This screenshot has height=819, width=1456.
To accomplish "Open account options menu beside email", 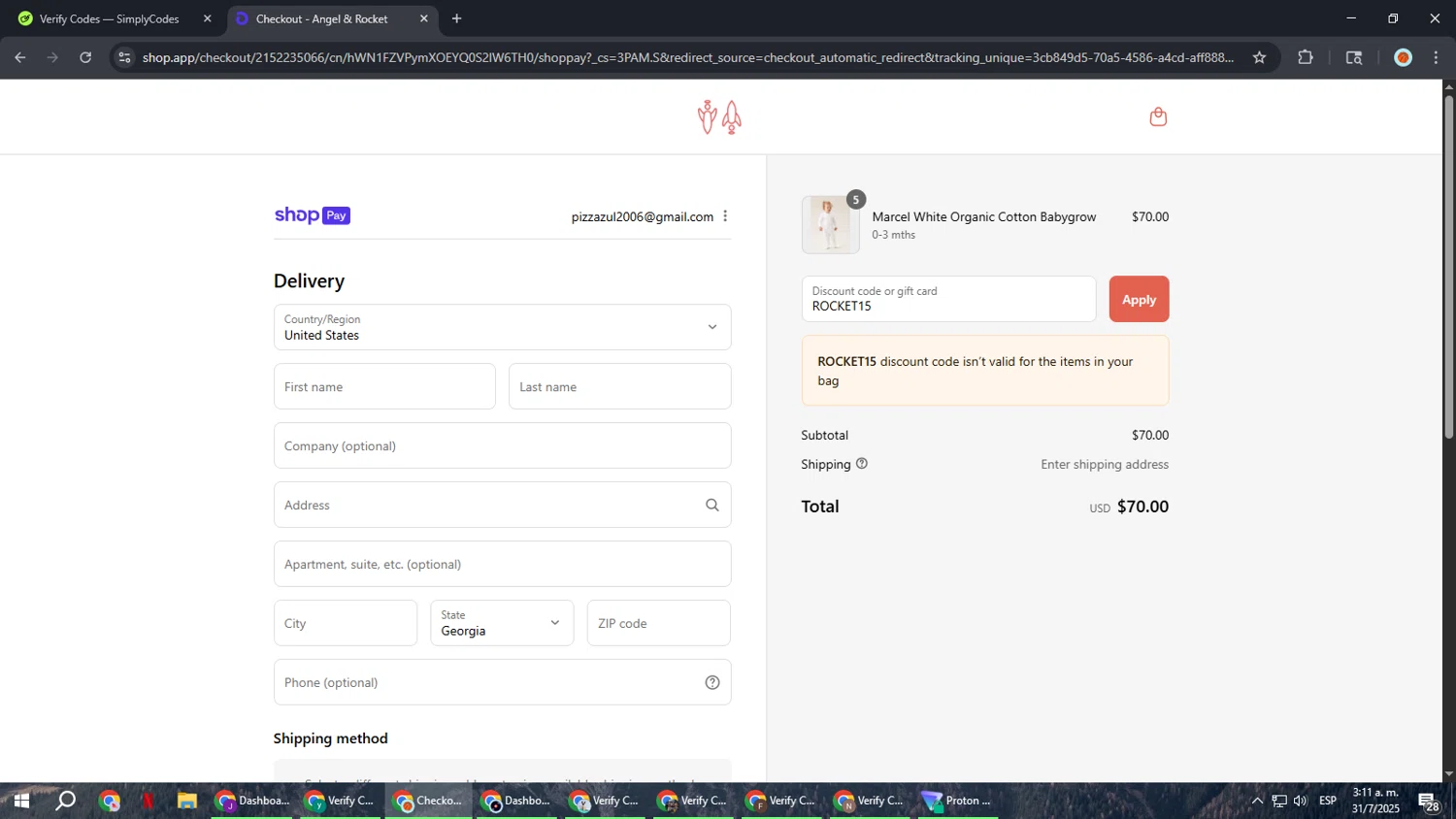I will click(x=725, y=216).
